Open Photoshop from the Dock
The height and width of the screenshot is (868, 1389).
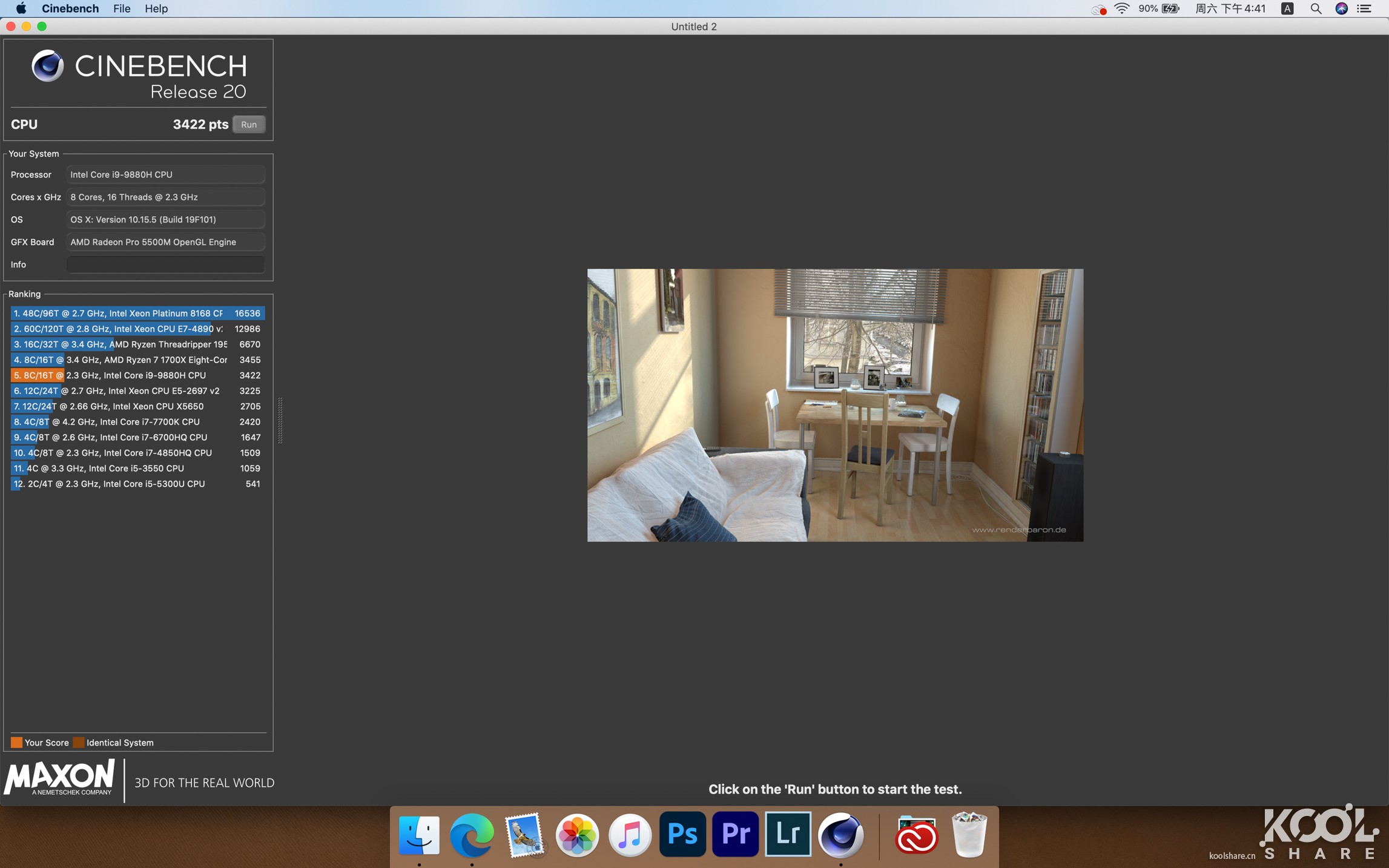(x=682, y=833)
